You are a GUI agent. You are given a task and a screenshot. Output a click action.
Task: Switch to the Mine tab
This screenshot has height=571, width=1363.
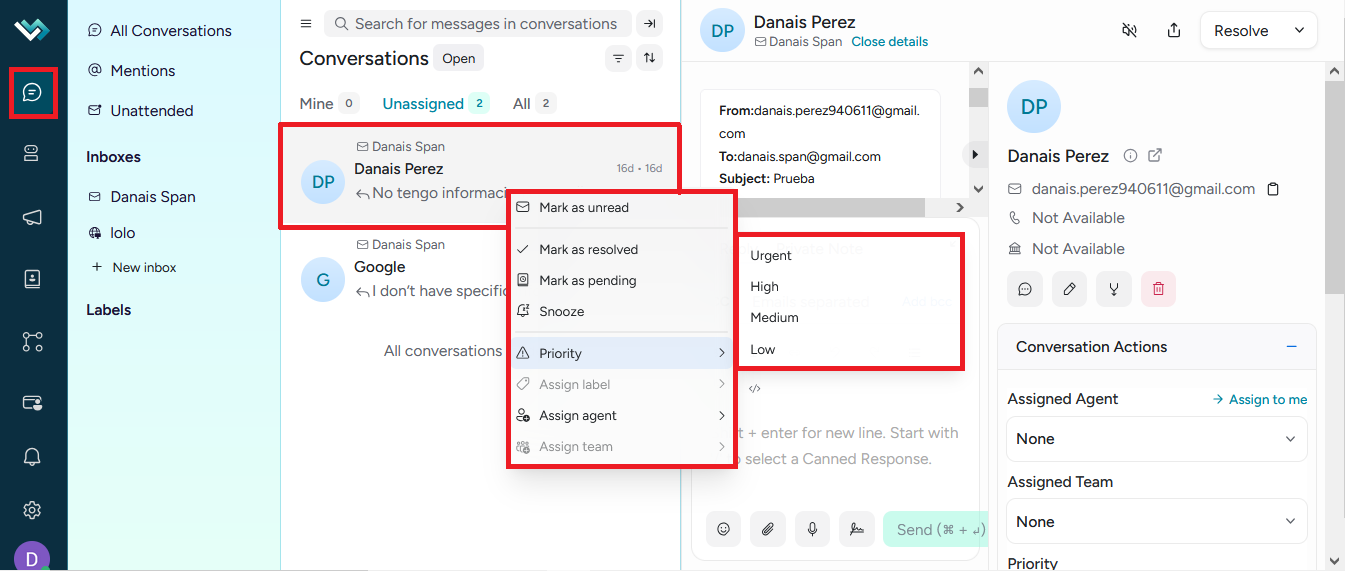pyautogui.click(x=329, y=104)
